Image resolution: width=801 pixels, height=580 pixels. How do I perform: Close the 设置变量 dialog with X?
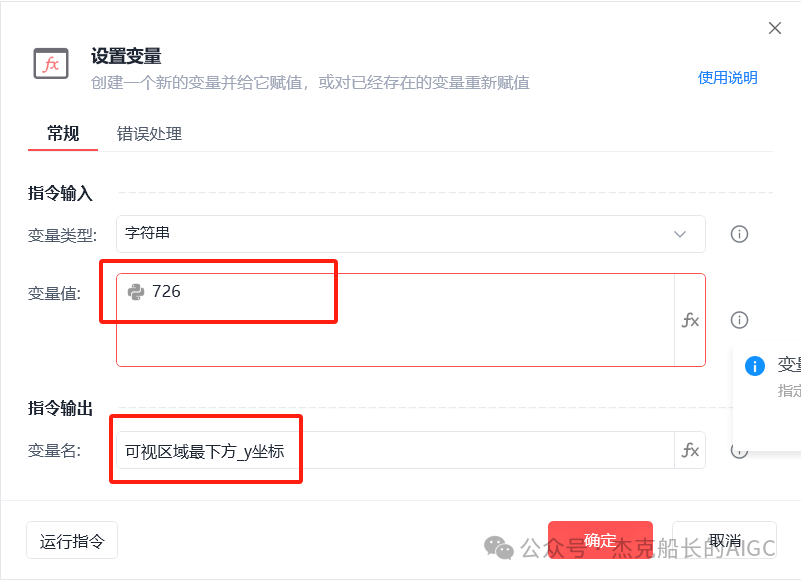(774, 28)
